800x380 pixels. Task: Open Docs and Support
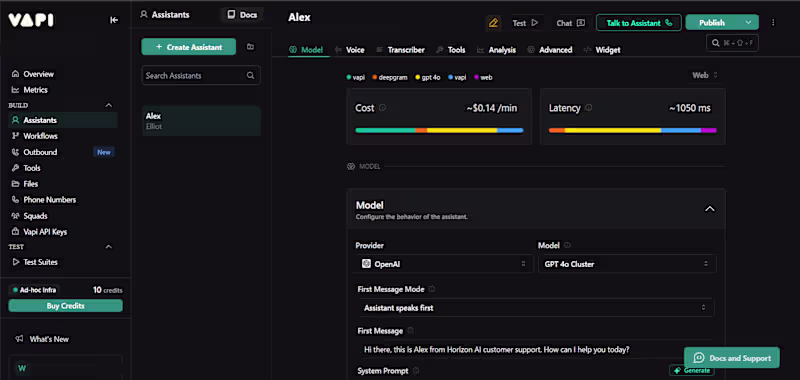coord(732,358)
